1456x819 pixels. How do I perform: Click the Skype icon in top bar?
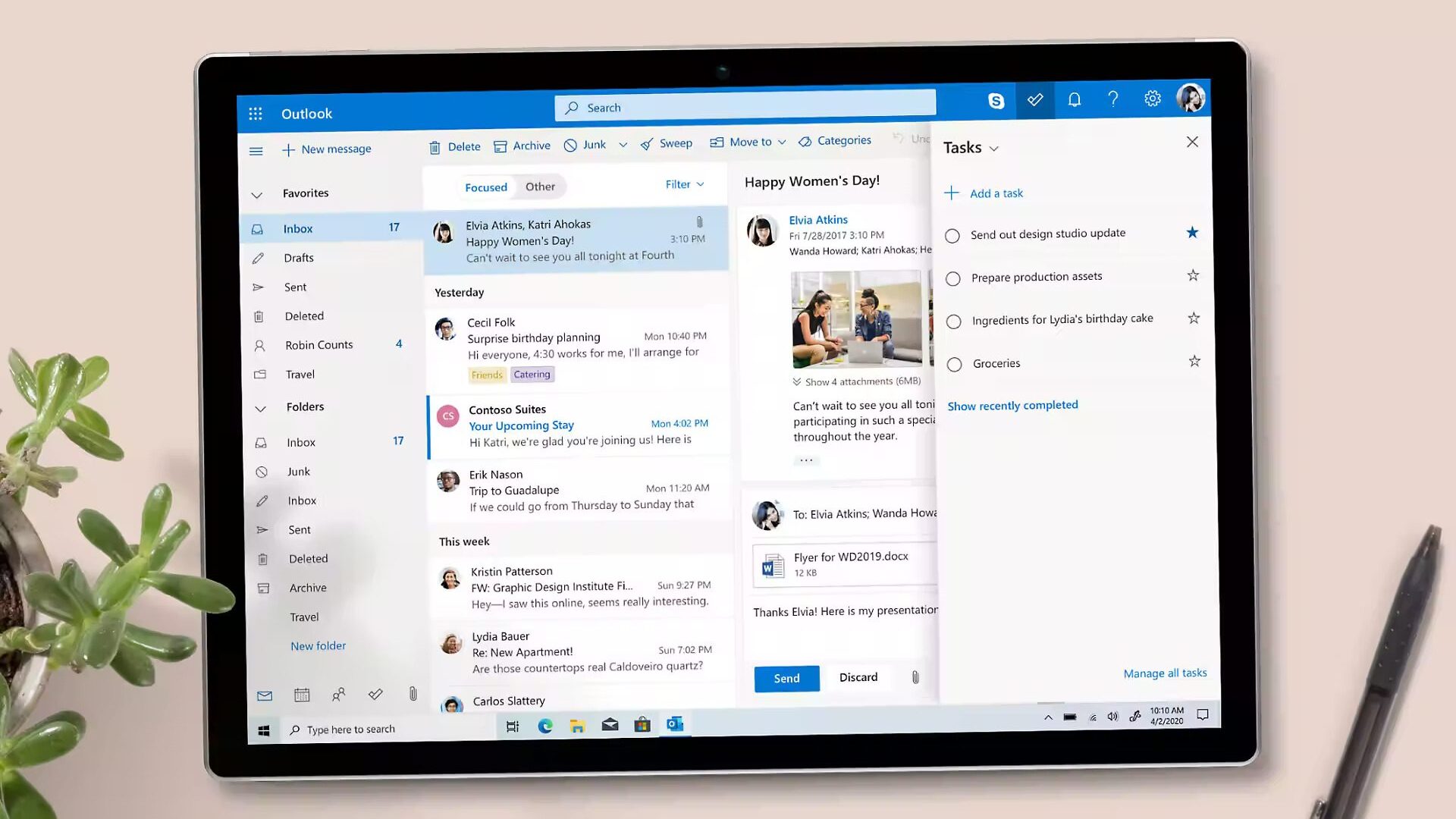tap(996, 99)
